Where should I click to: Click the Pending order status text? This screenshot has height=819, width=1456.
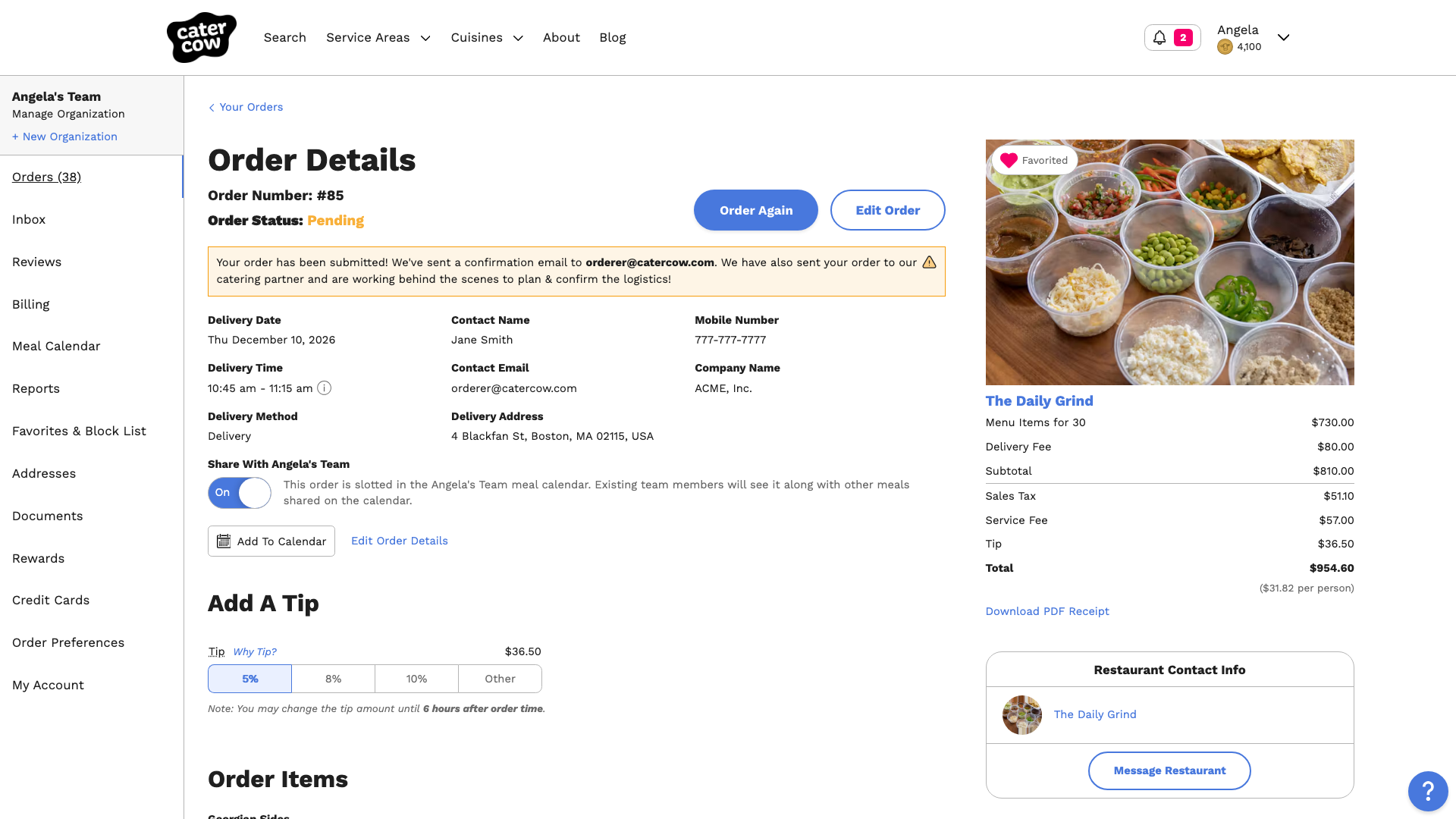click(335, 221)
